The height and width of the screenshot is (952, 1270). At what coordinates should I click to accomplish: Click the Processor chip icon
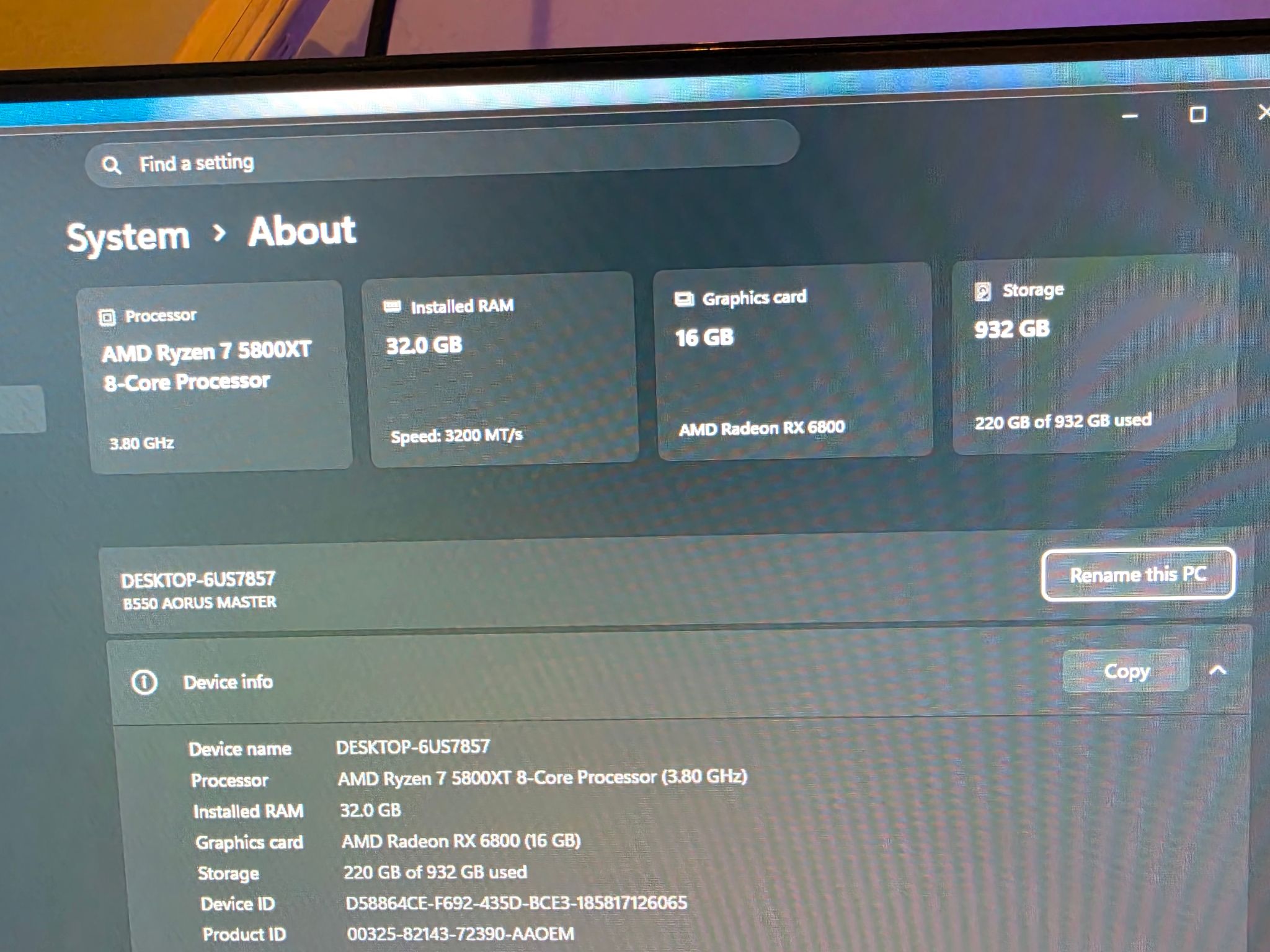point(107,317)
